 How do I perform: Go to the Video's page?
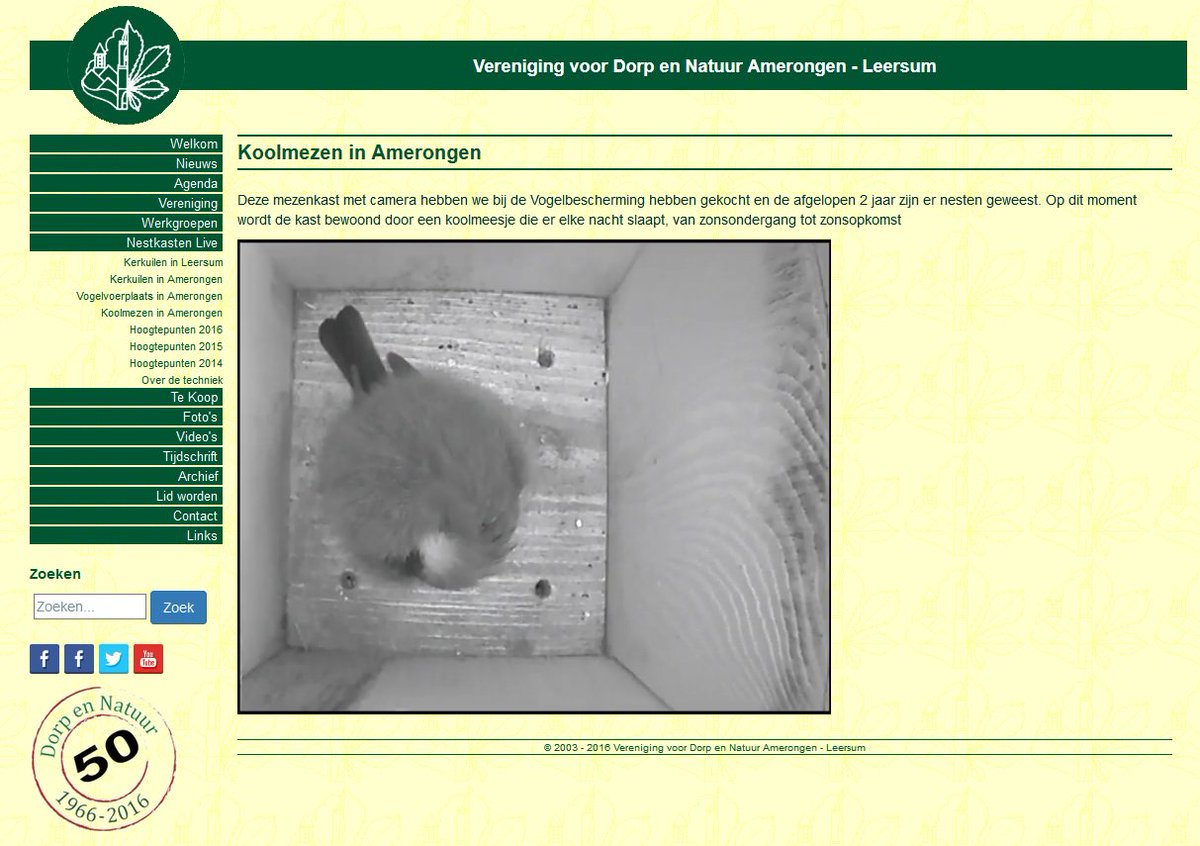pos(126,437)
